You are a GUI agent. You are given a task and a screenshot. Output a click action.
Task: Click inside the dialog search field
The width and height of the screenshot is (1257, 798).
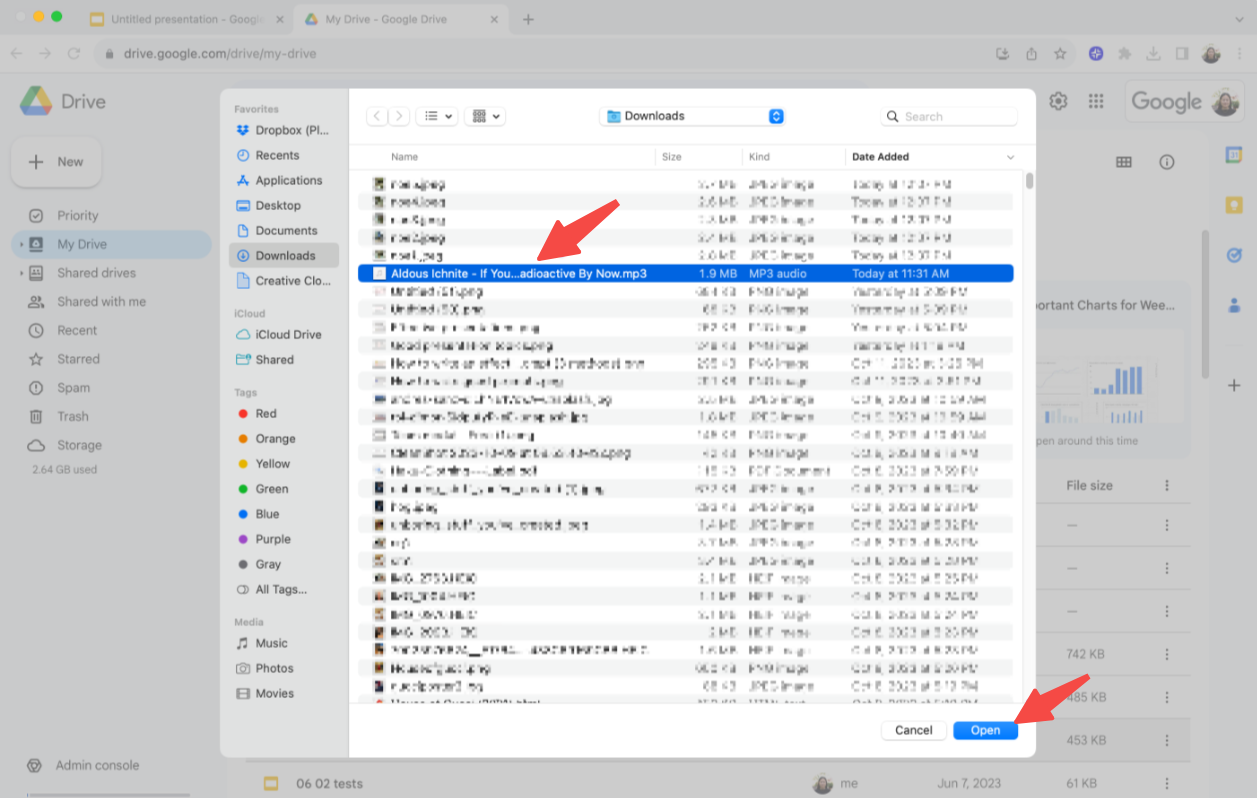pos(948,116)
